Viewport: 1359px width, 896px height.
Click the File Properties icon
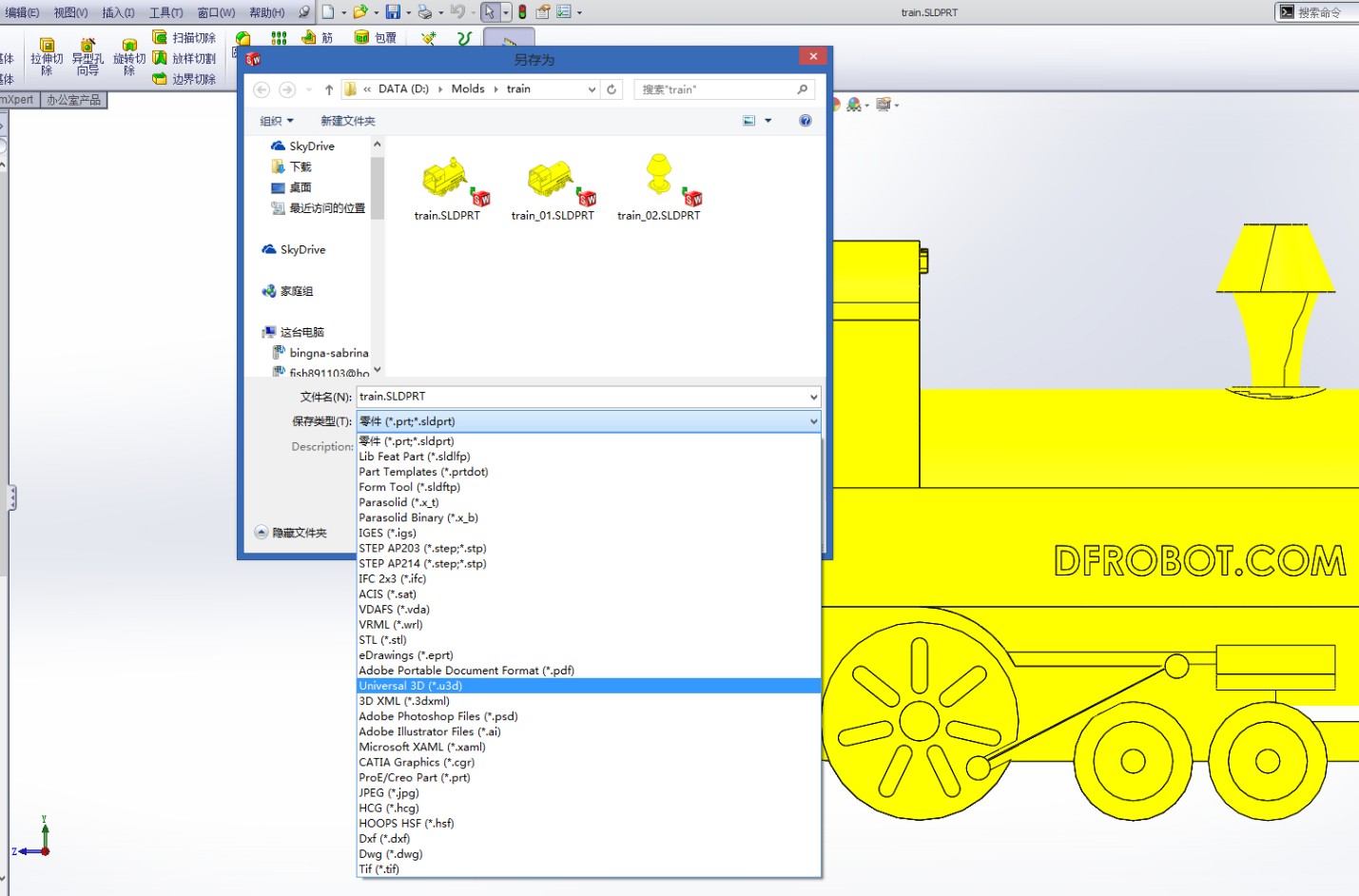click(x=543, y=11)
